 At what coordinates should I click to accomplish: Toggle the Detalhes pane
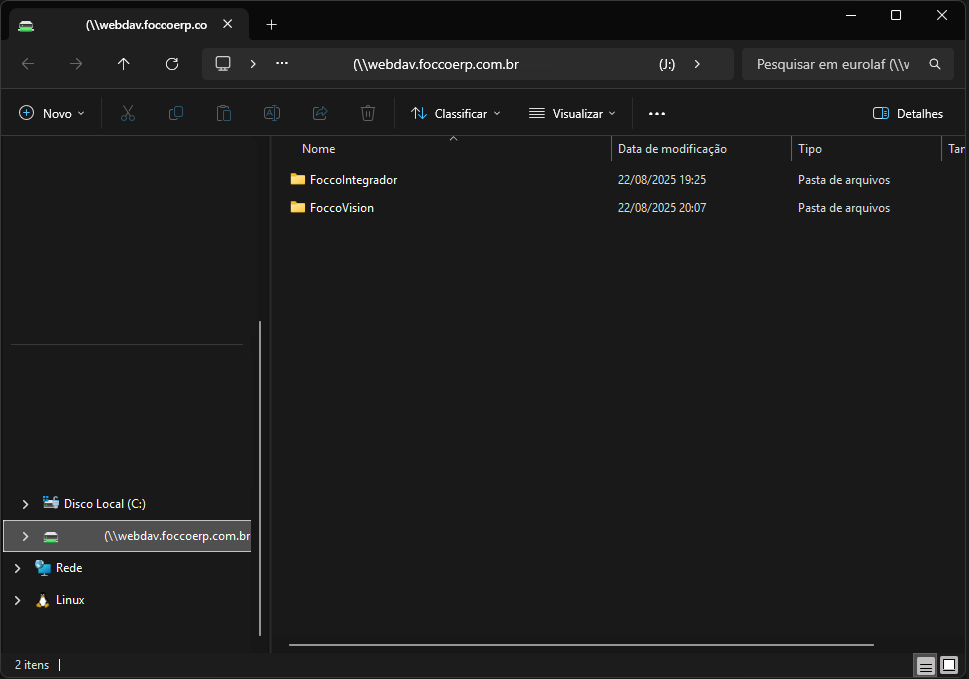908,114
